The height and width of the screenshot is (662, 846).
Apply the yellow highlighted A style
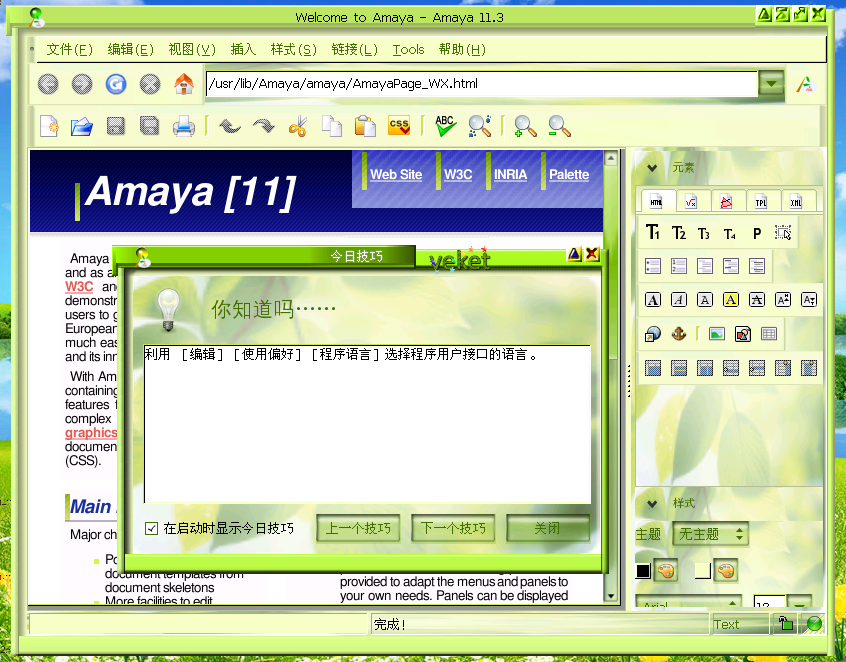pos(731,300)
